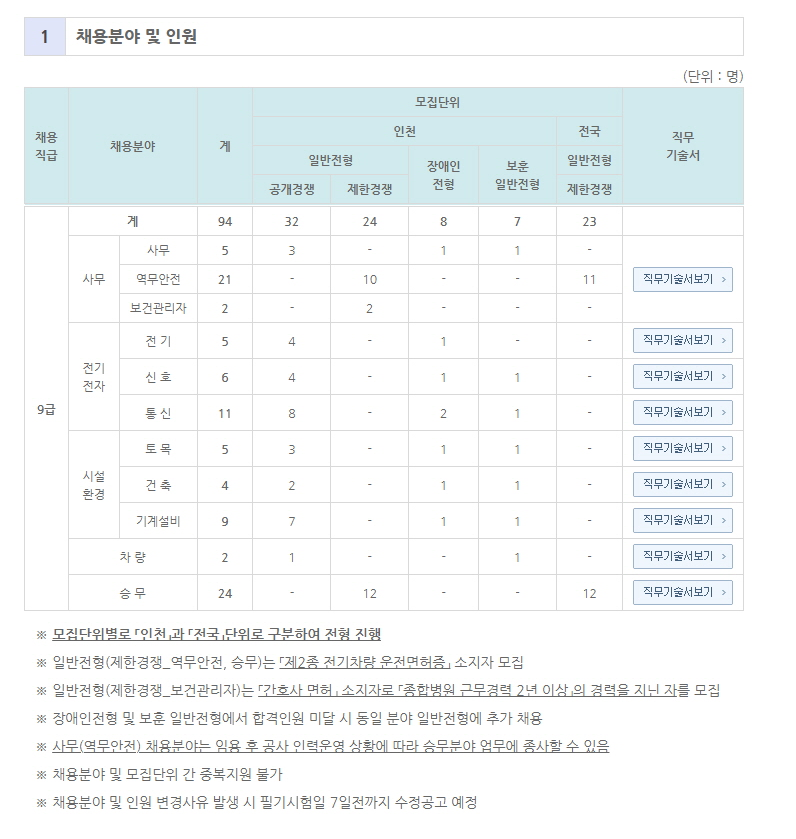Open the 직무기술서보기 button for 사무 group

click(682, 279)
